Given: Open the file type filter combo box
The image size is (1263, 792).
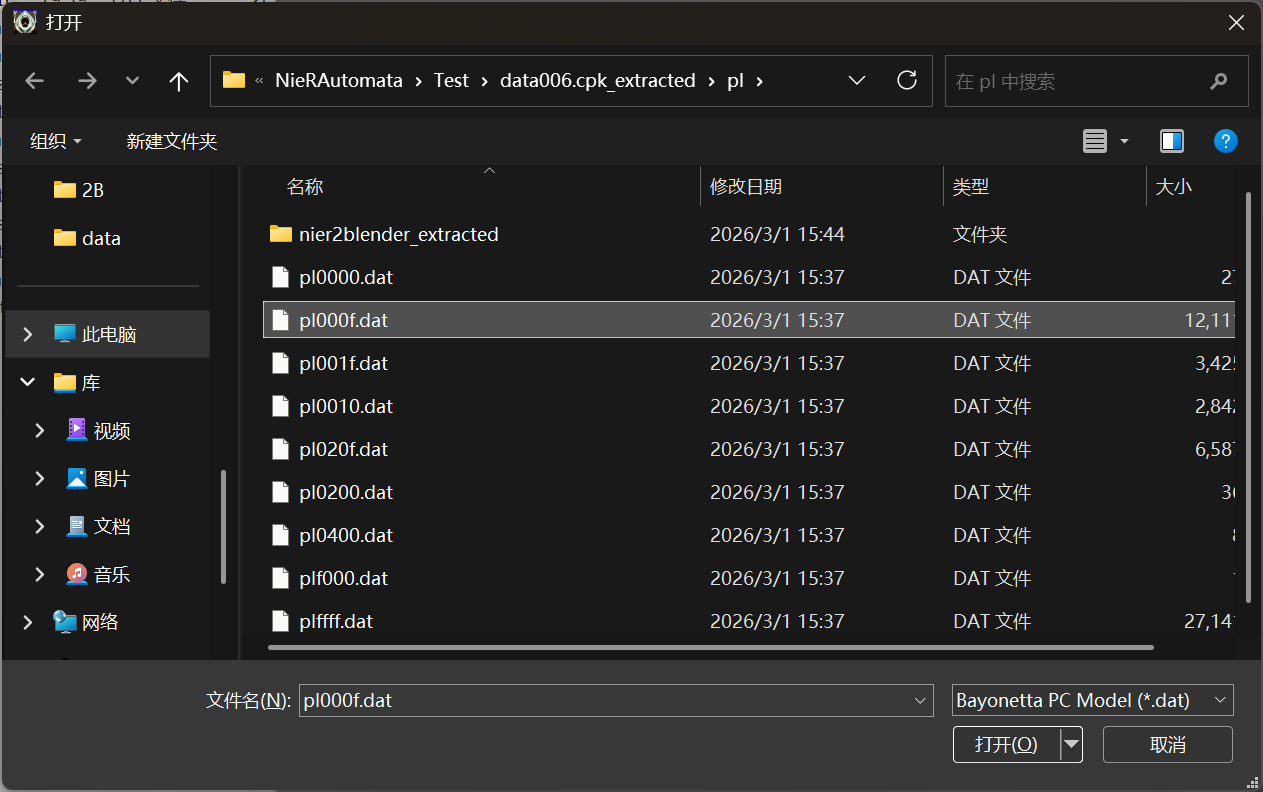Looking at the screenshot, I should [1092, 700].
